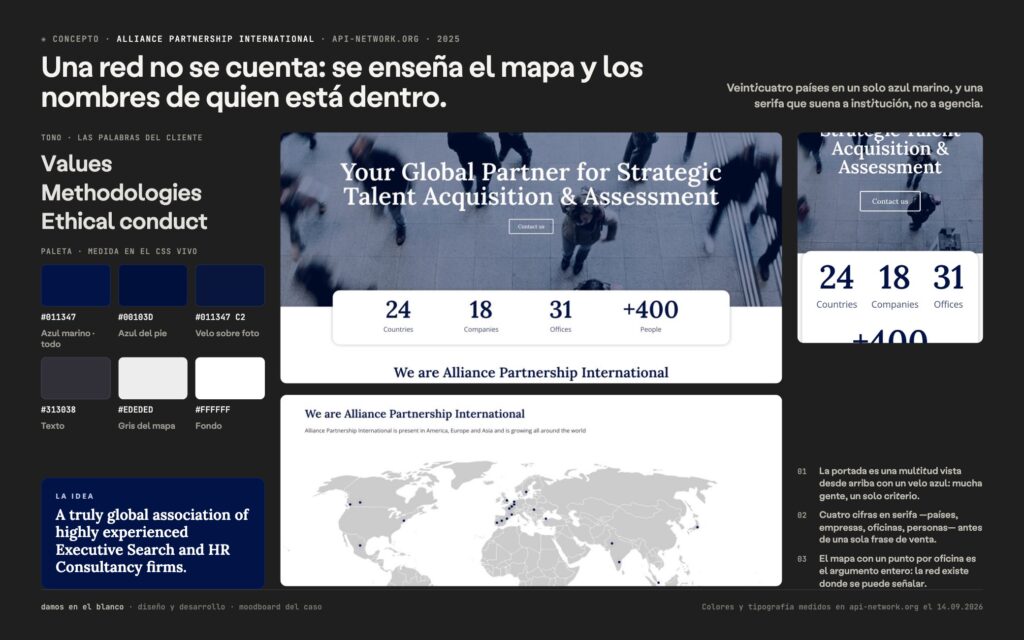Click Contact us button in desktop hero
Screen dimensions: 1024x640
pyautogui.click(x=531, y=227)
